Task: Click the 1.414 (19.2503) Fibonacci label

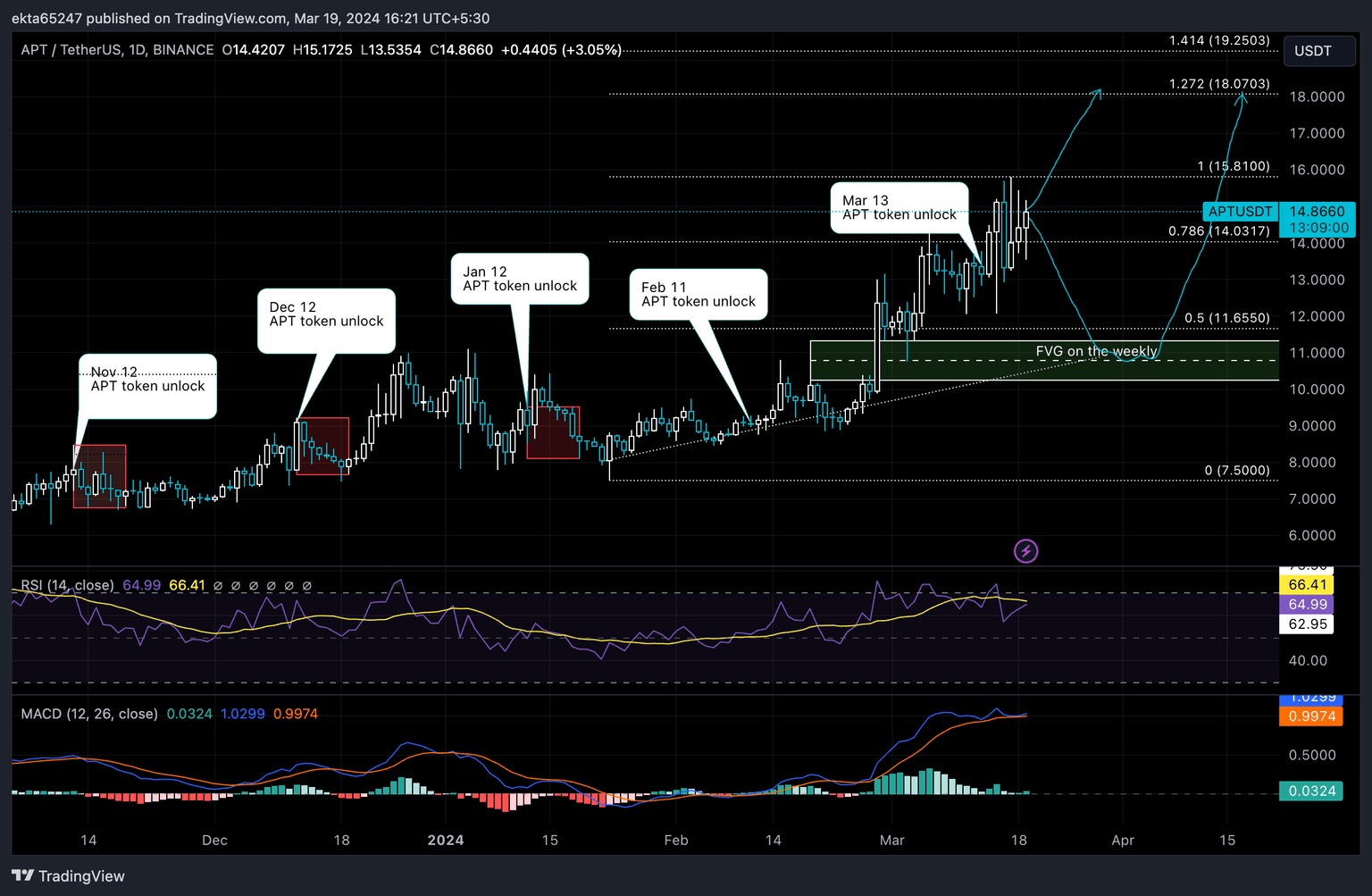Action: 1219,40
